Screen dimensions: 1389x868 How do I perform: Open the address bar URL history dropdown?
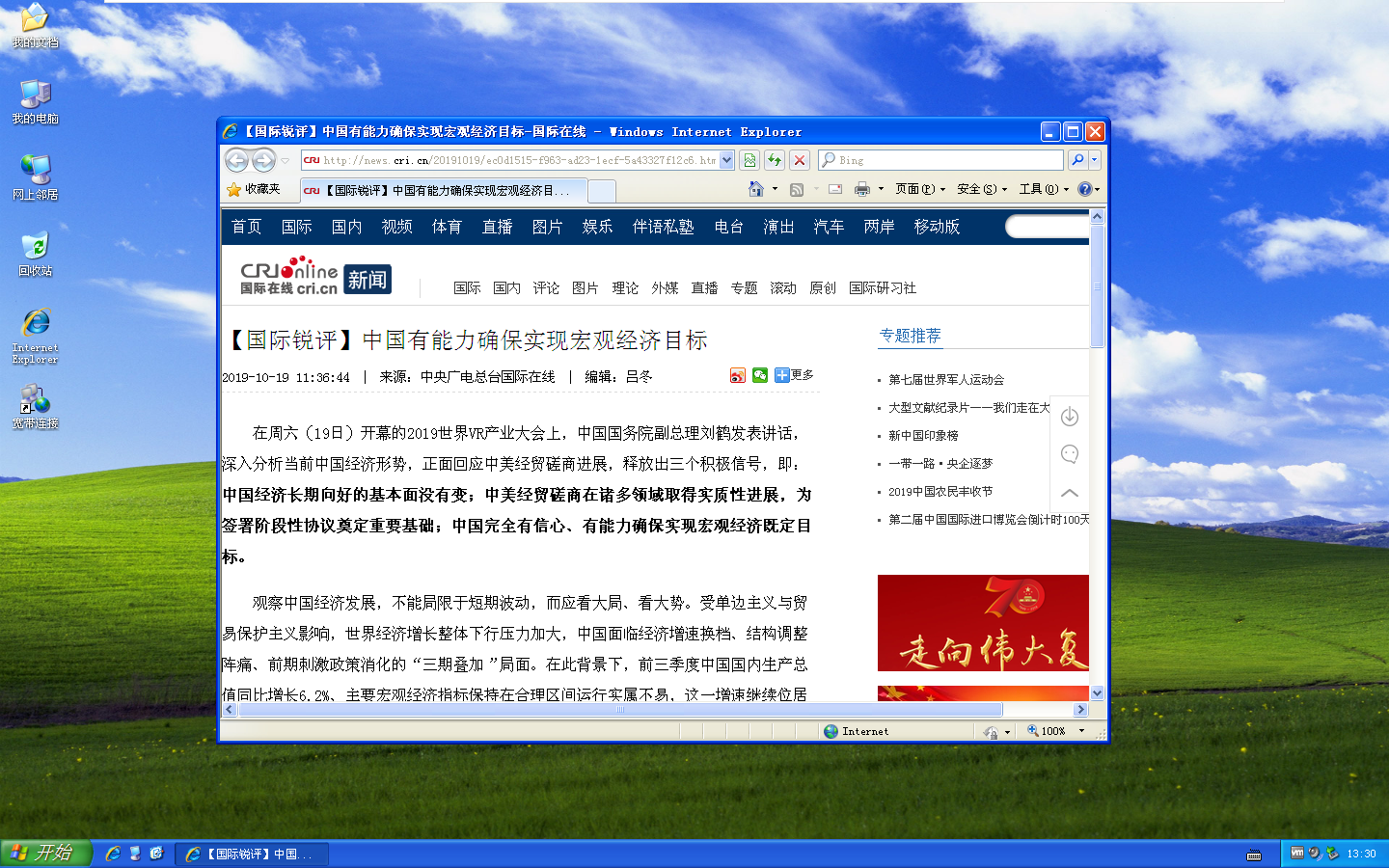tap(727, 160)
